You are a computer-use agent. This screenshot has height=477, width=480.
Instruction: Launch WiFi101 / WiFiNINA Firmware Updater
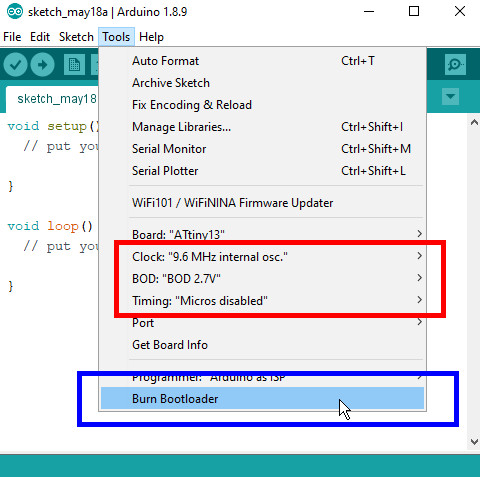[x=262, y=203]
